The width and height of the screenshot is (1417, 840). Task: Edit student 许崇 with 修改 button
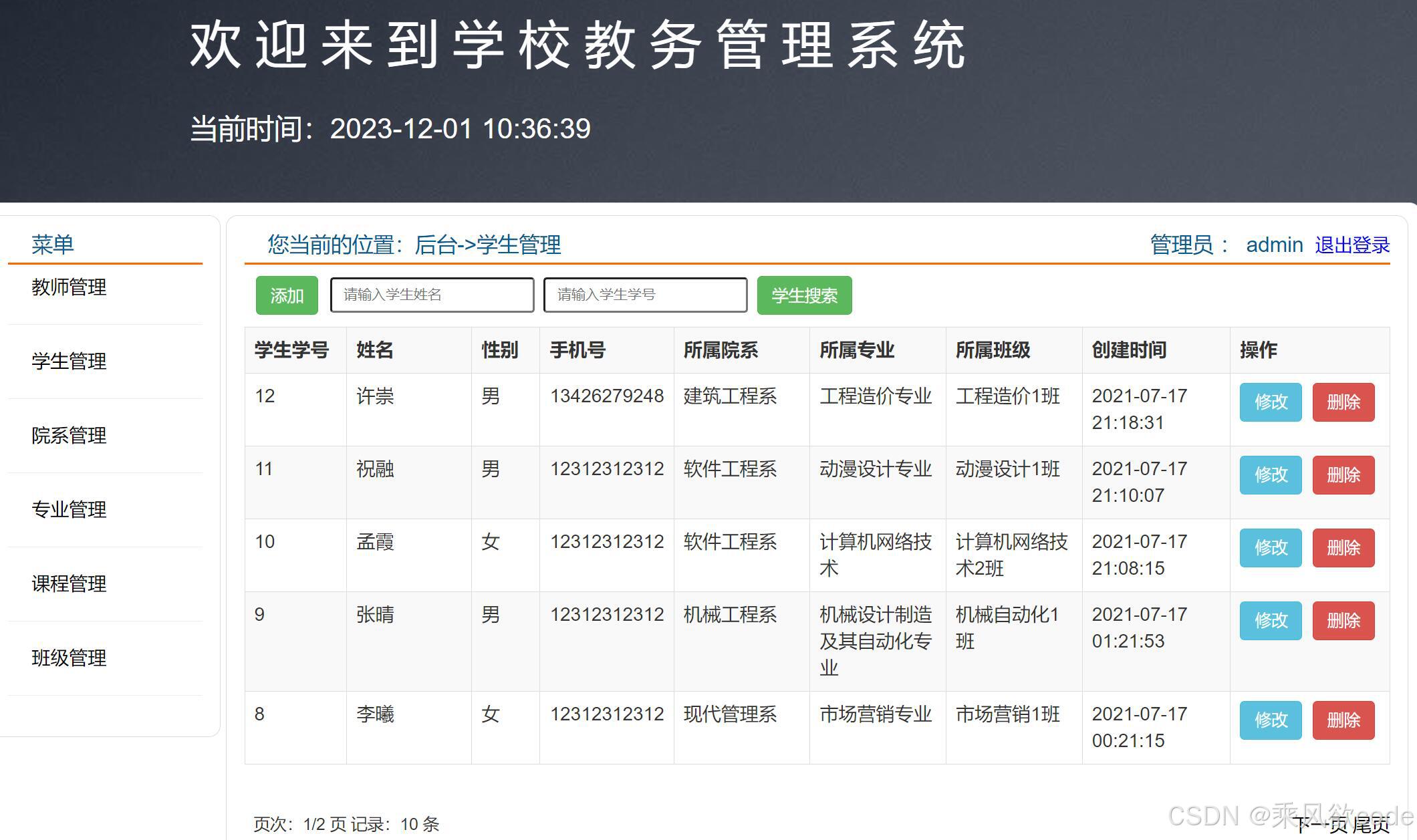[x=1270, y=402]
